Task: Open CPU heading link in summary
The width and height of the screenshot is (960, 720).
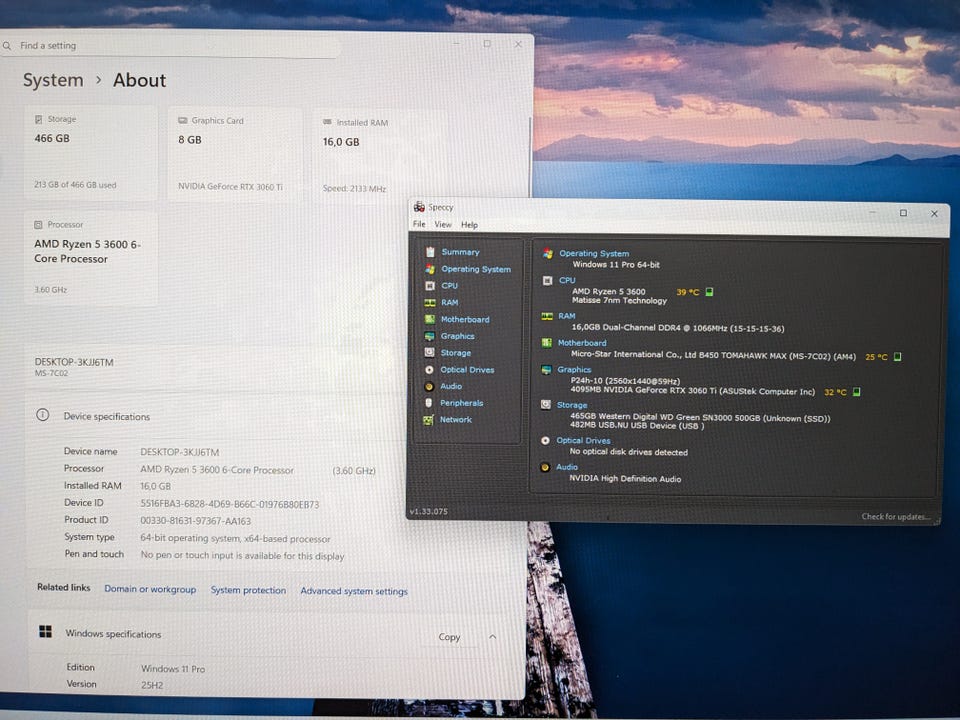Action: tap(567, 280)
